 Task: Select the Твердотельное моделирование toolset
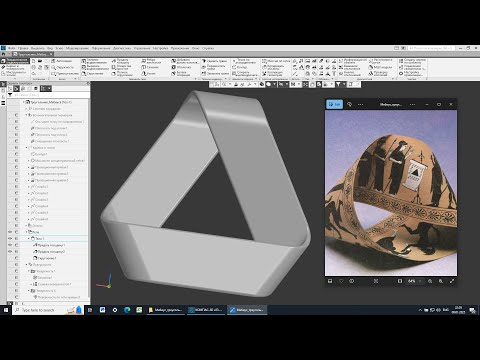[x=15, y=61]
